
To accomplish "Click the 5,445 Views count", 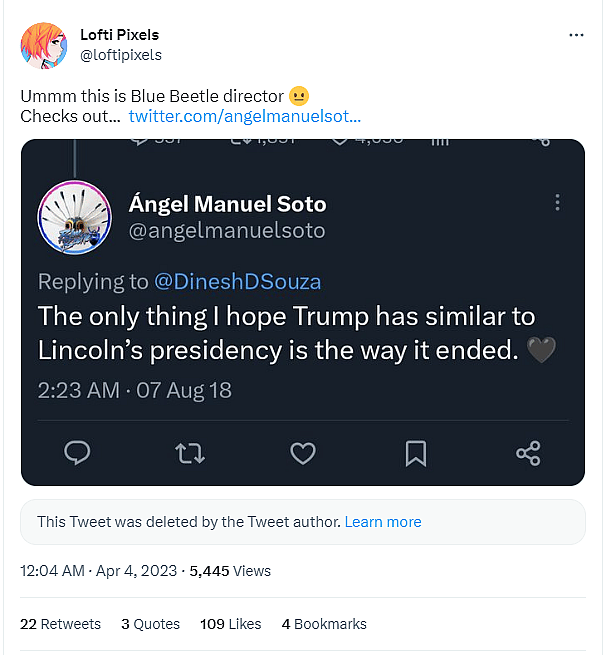I will tap(230, 571).
